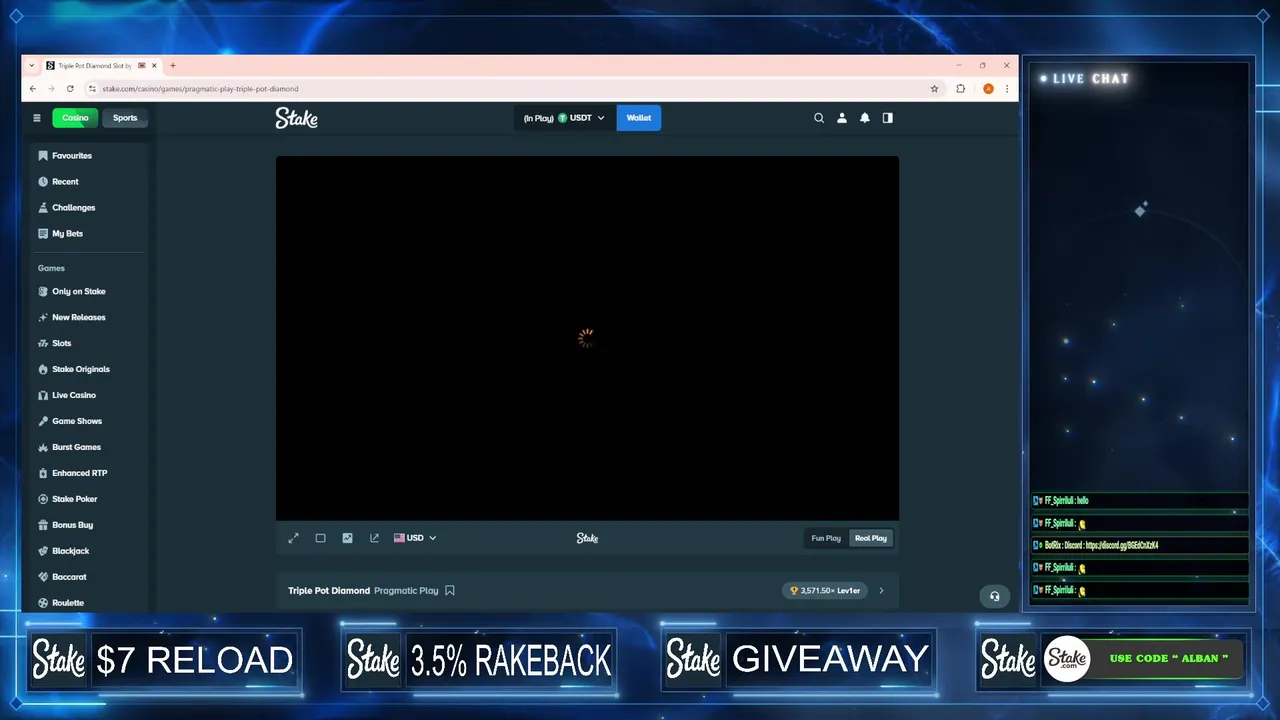The width and height of the screenshot is (1280, 720).
Task: Switch game to theatre mode
Action: coord(321,538)
